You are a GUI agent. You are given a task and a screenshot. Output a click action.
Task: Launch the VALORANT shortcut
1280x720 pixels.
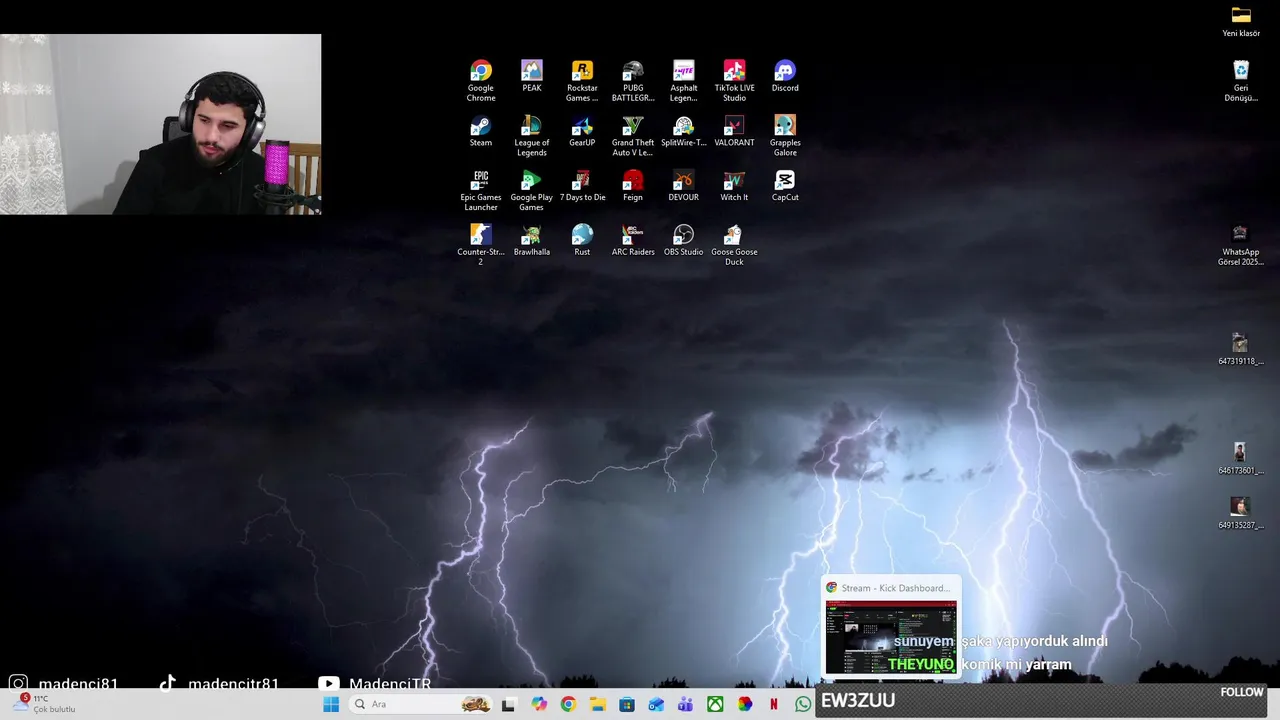coord(734,132)
